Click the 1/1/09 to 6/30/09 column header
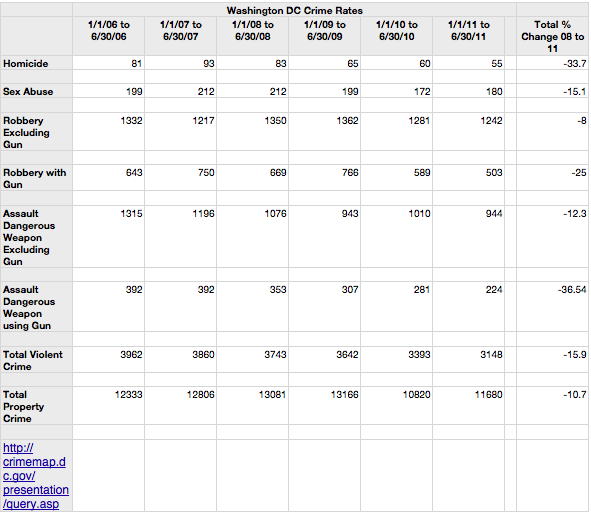The height and width of the screenshot is (514, 591). (x=325, y=31)
